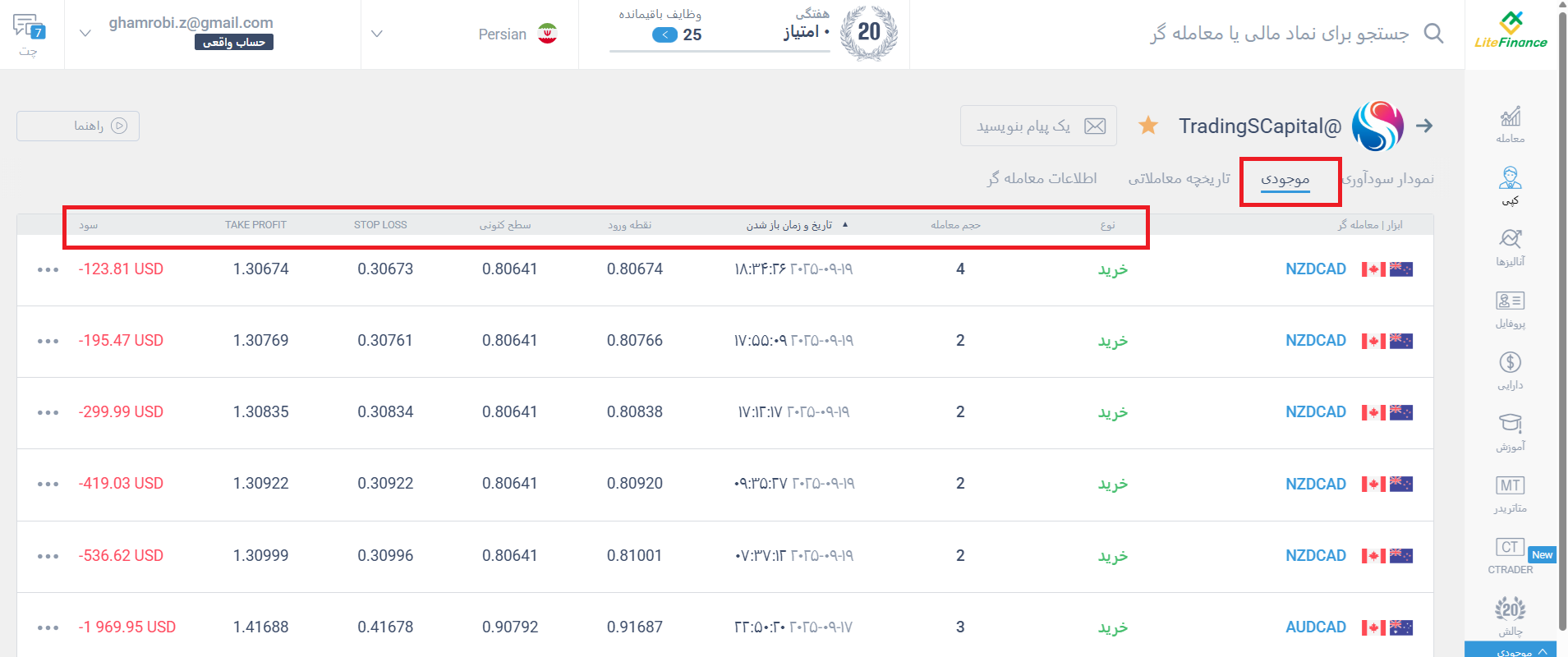
Task: Expand the ghamrobi.z@gmail.com account dropdown
Action: pos(85,34)
